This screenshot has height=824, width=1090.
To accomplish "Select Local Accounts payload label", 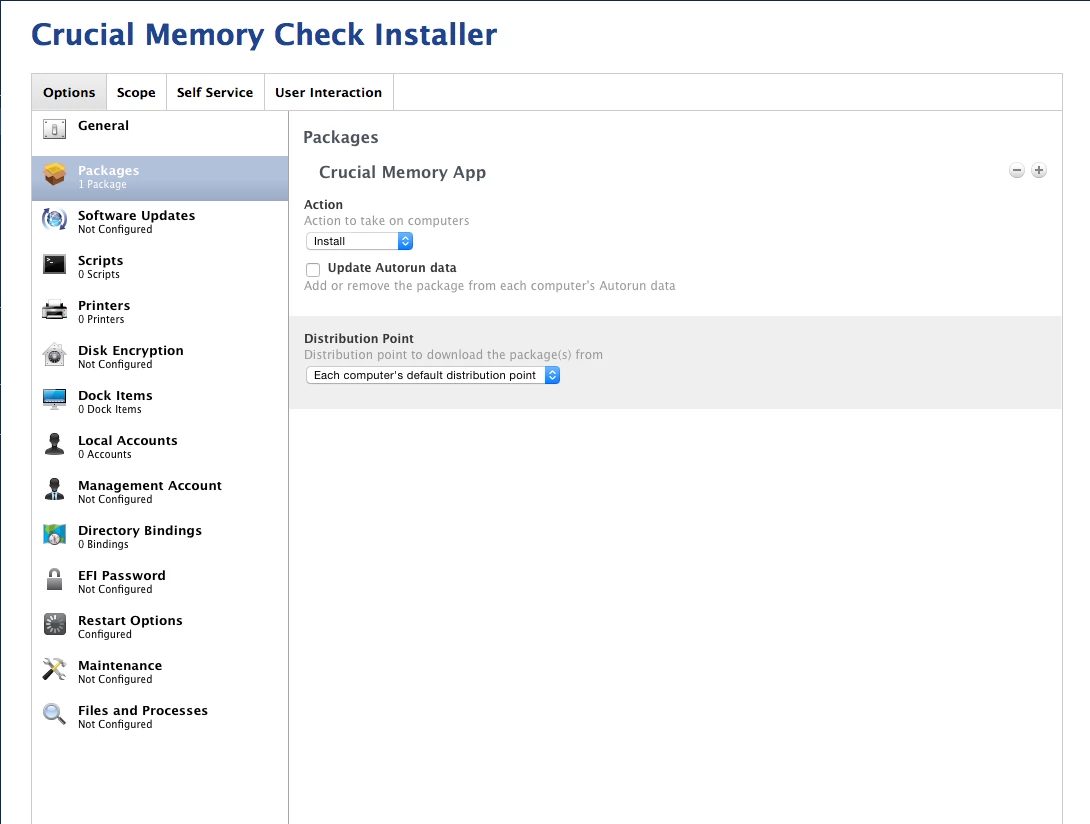I will coord(128,440).
